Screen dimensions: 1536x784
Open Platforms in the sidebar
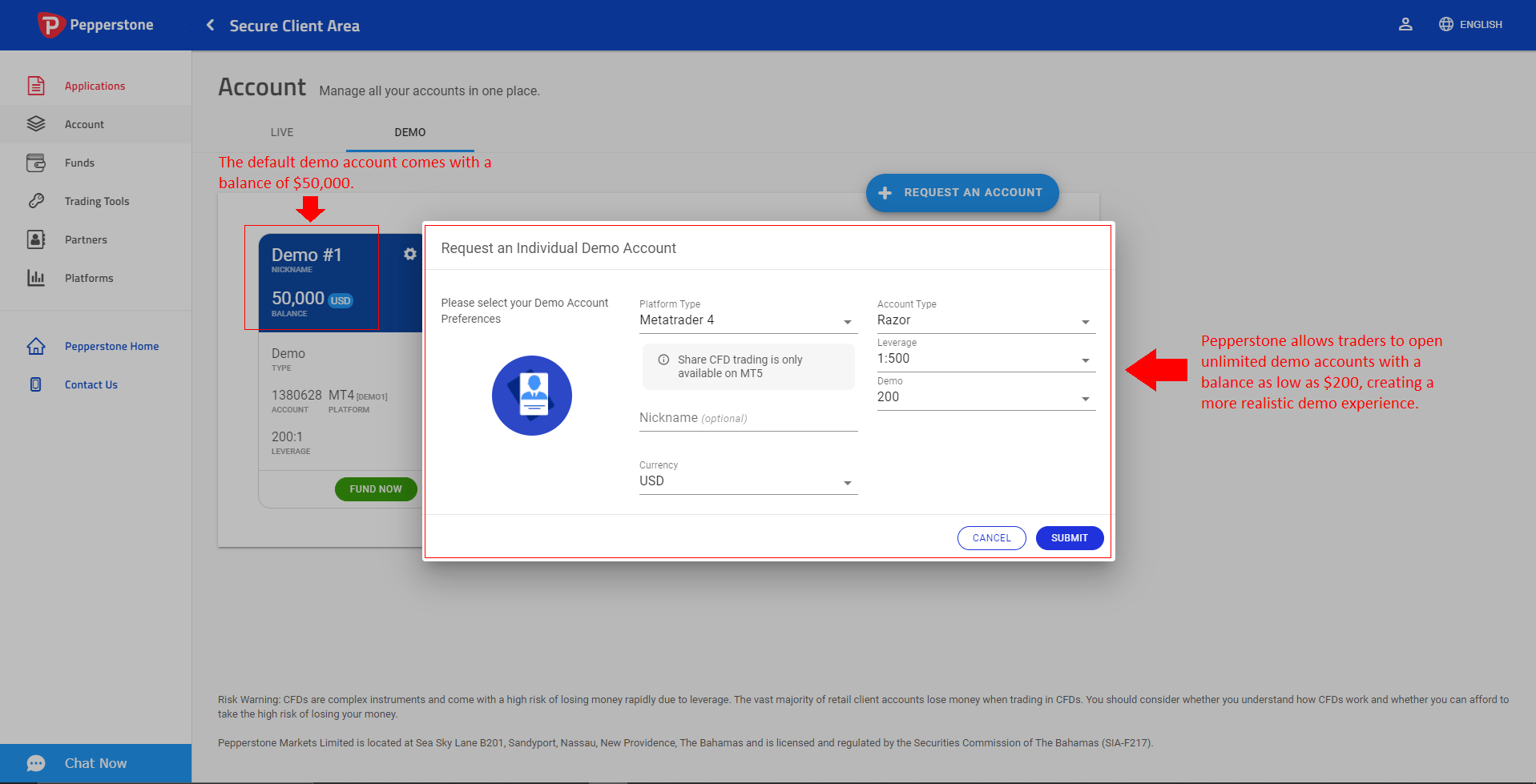[x=95, y=278]
